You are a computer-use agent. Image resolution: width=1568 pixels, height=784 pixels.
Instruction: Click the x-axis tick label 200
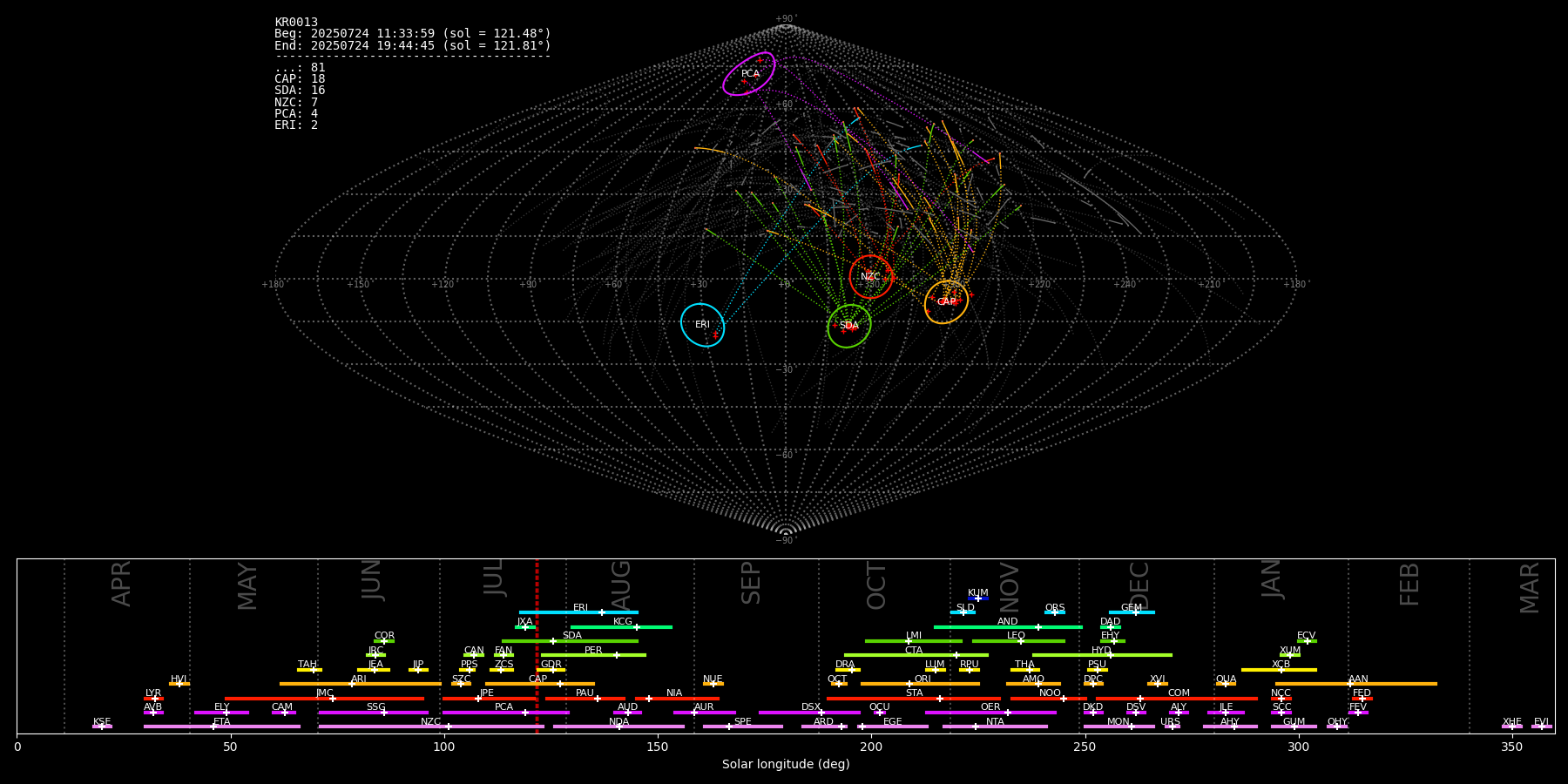(x=871, y=747)
